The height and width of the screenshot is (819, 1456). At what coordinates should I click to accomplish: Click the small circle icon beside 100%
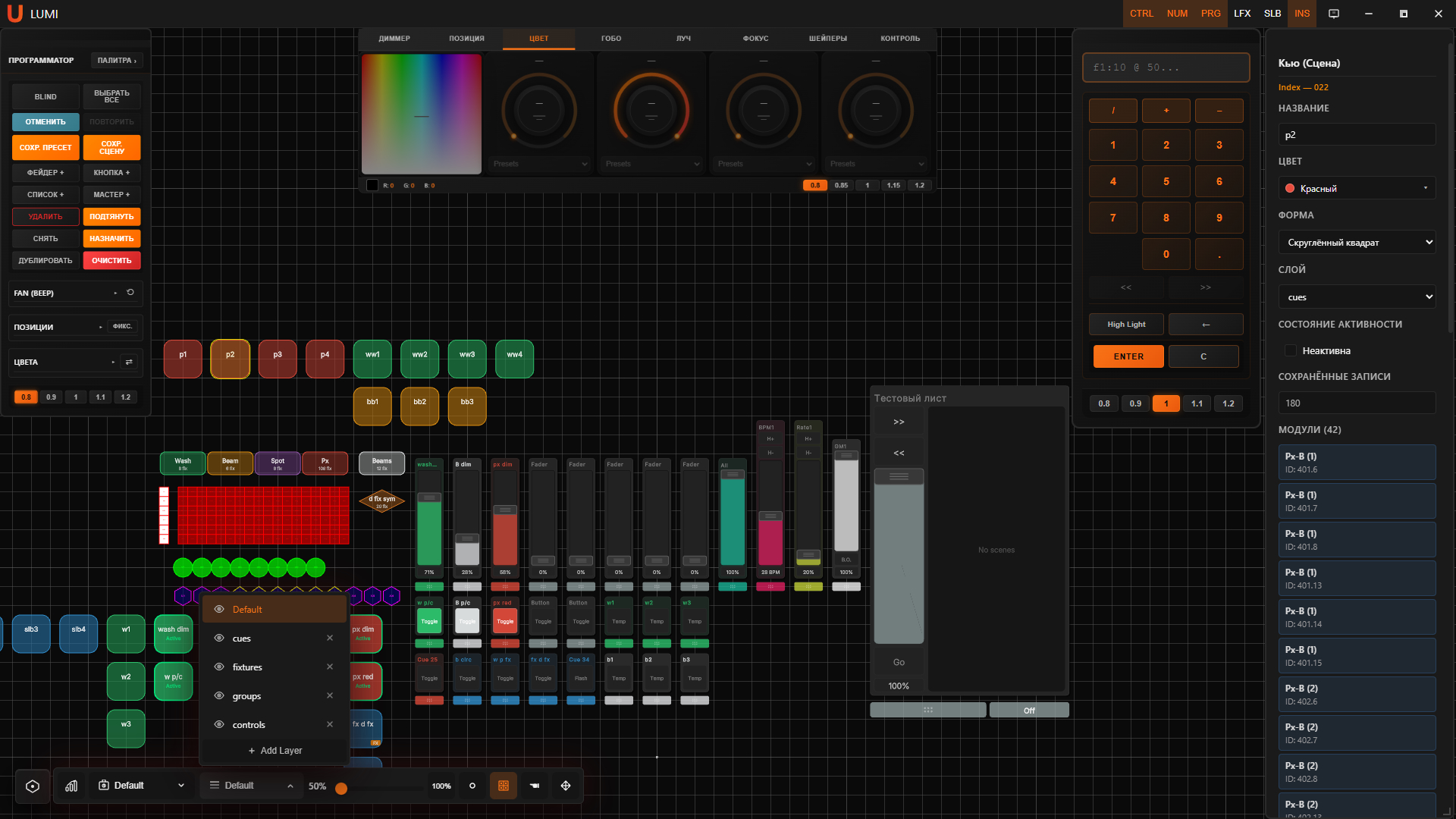472,786
